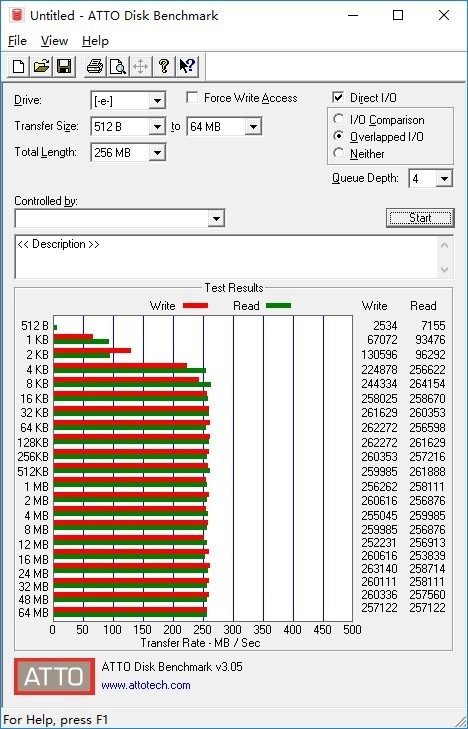The image size is (468, 729).
Task: Open the Drive dropdown
Action: (157, 100)
